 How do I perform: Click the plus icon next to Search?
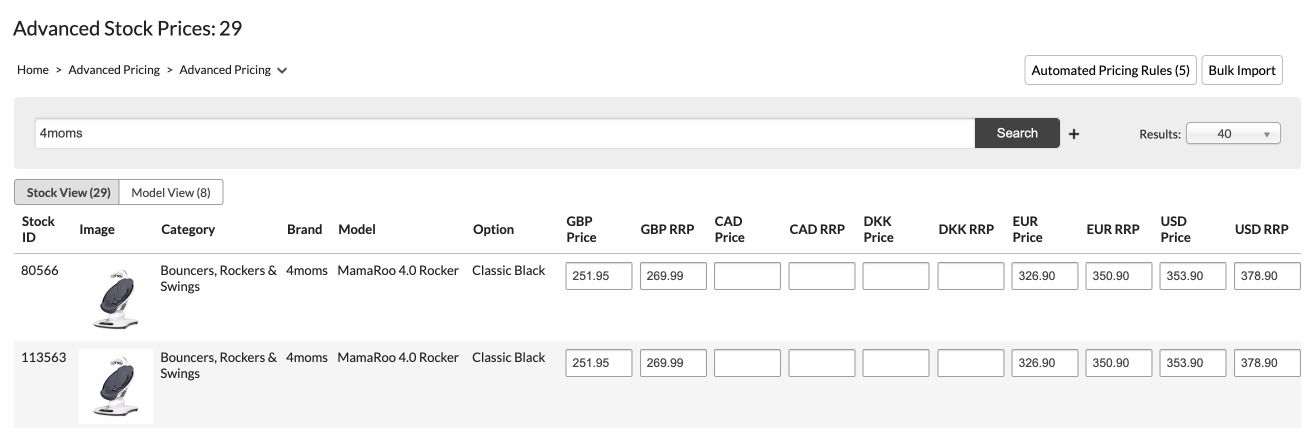point(1074,134)
